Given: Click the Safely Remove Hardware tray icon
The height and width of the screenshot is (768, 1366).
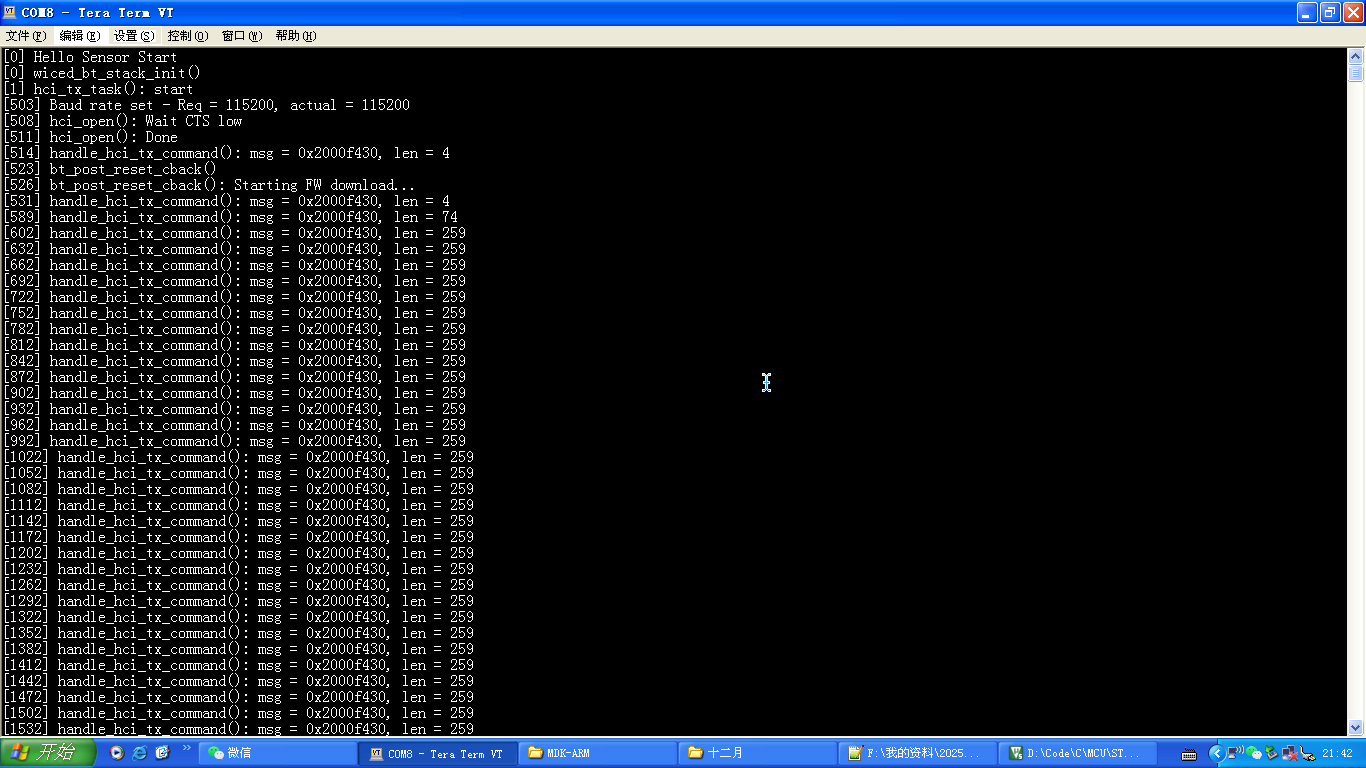Looking at the screenshot, I should tap(1271, 753).
